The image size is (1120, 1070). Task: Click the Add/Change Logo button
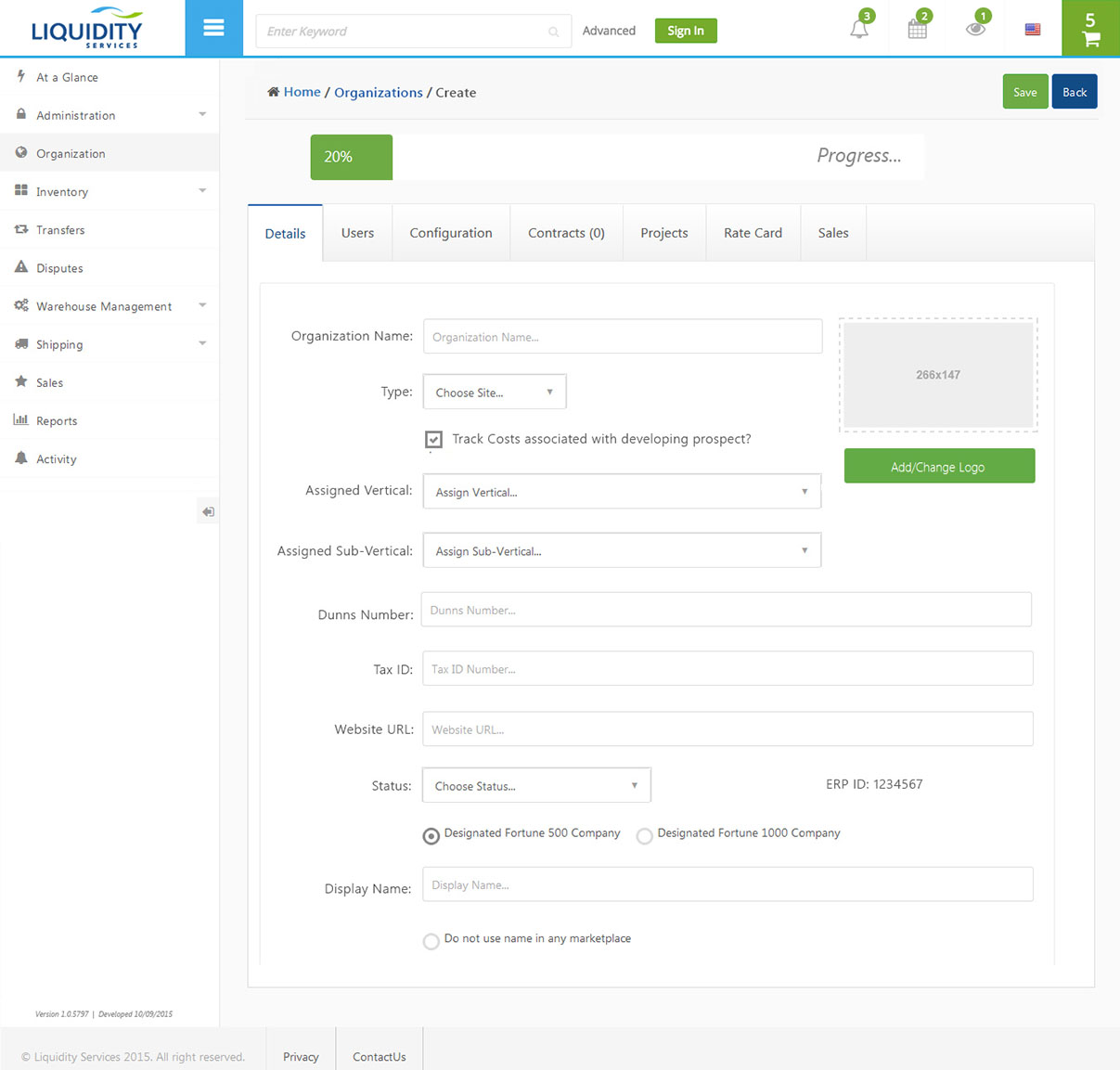[938, 467]
